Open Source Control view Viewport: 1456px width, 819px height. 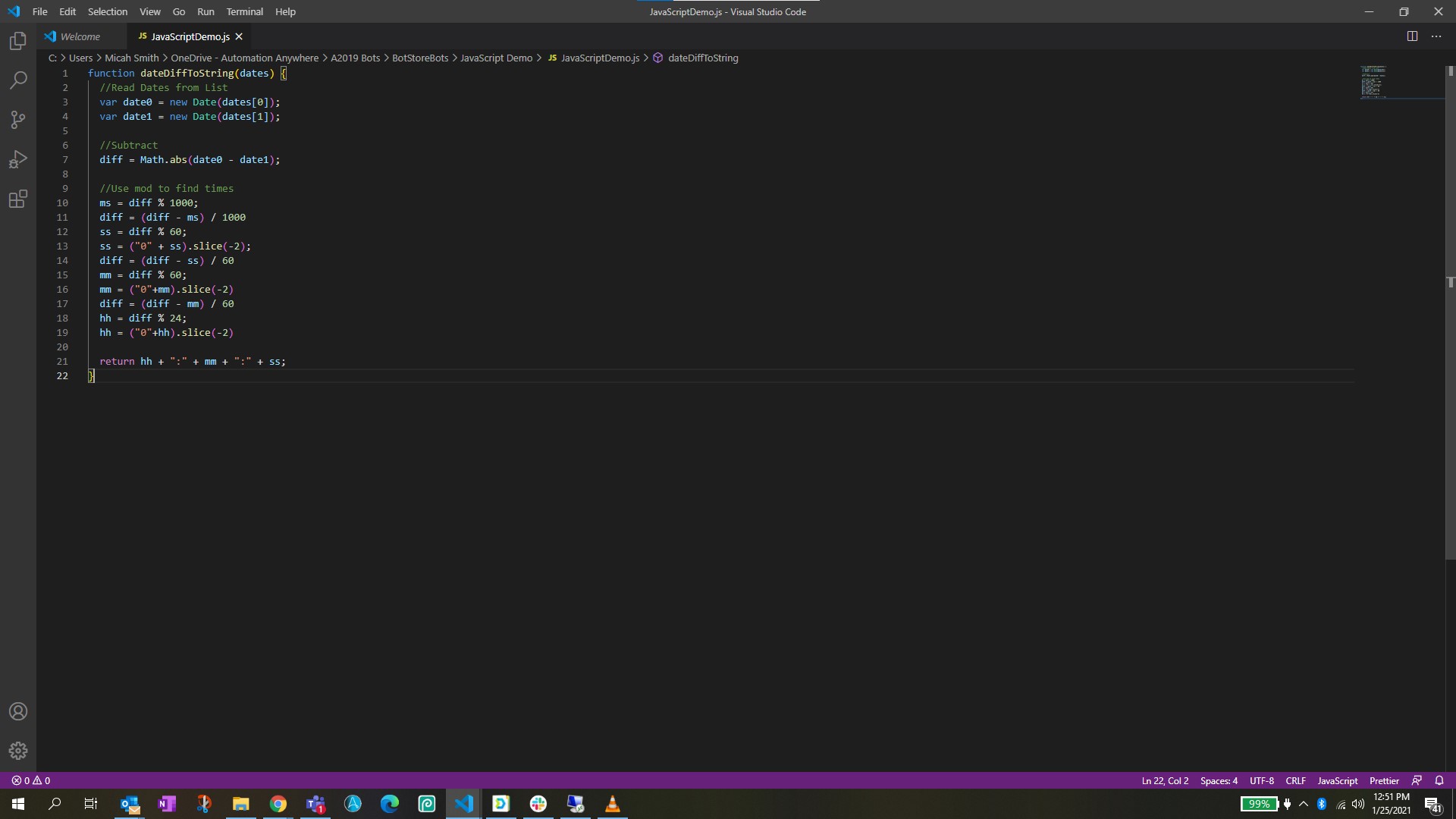18,120
